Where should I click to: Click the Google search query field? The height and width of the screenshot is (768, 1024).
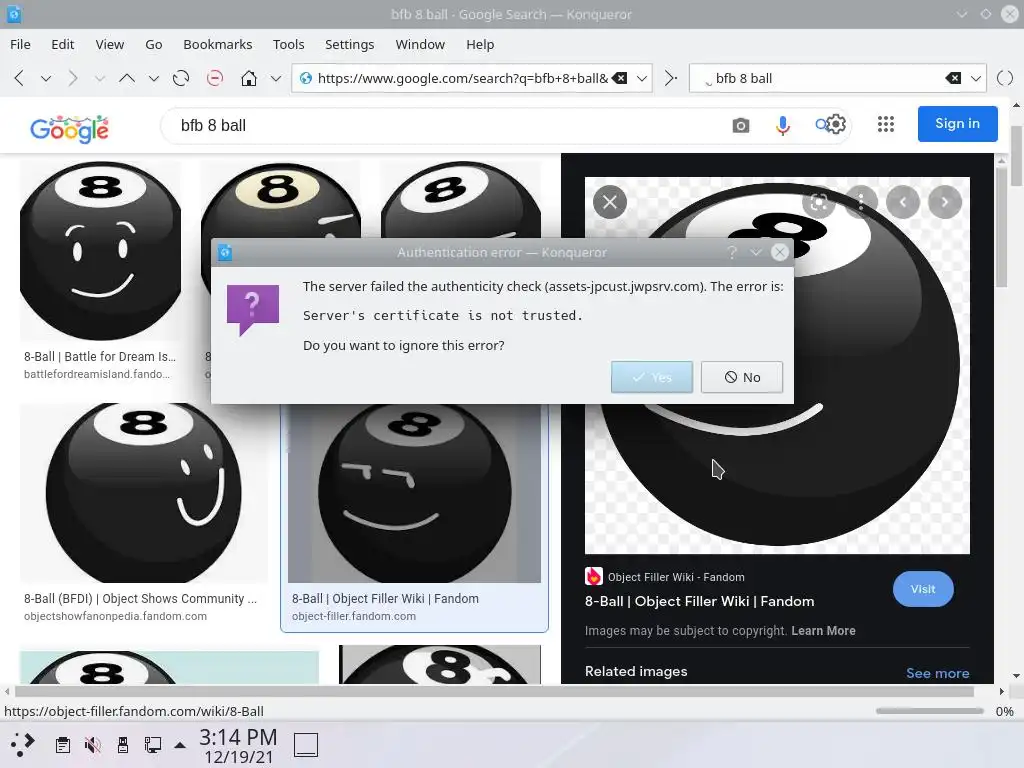[x=444, y=125]
